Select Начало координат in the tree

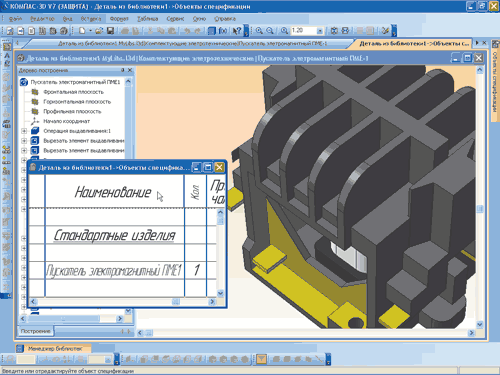coord(66,121)
